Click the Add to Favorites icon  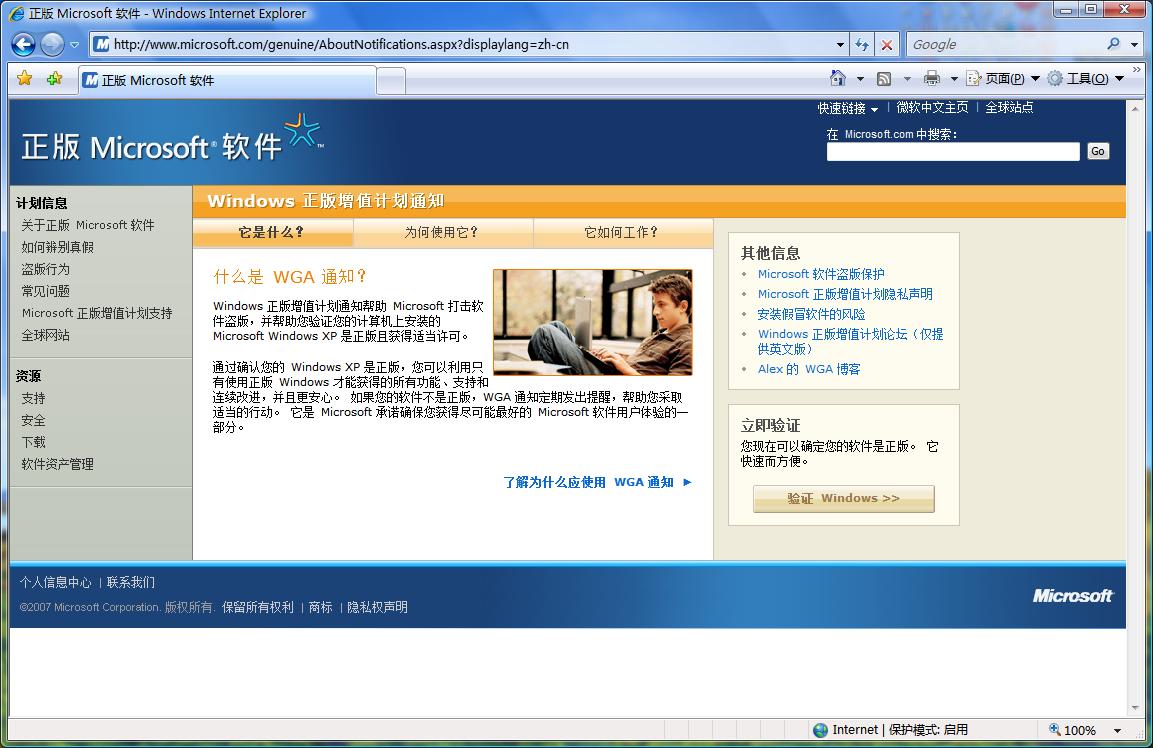click(54, 78)
